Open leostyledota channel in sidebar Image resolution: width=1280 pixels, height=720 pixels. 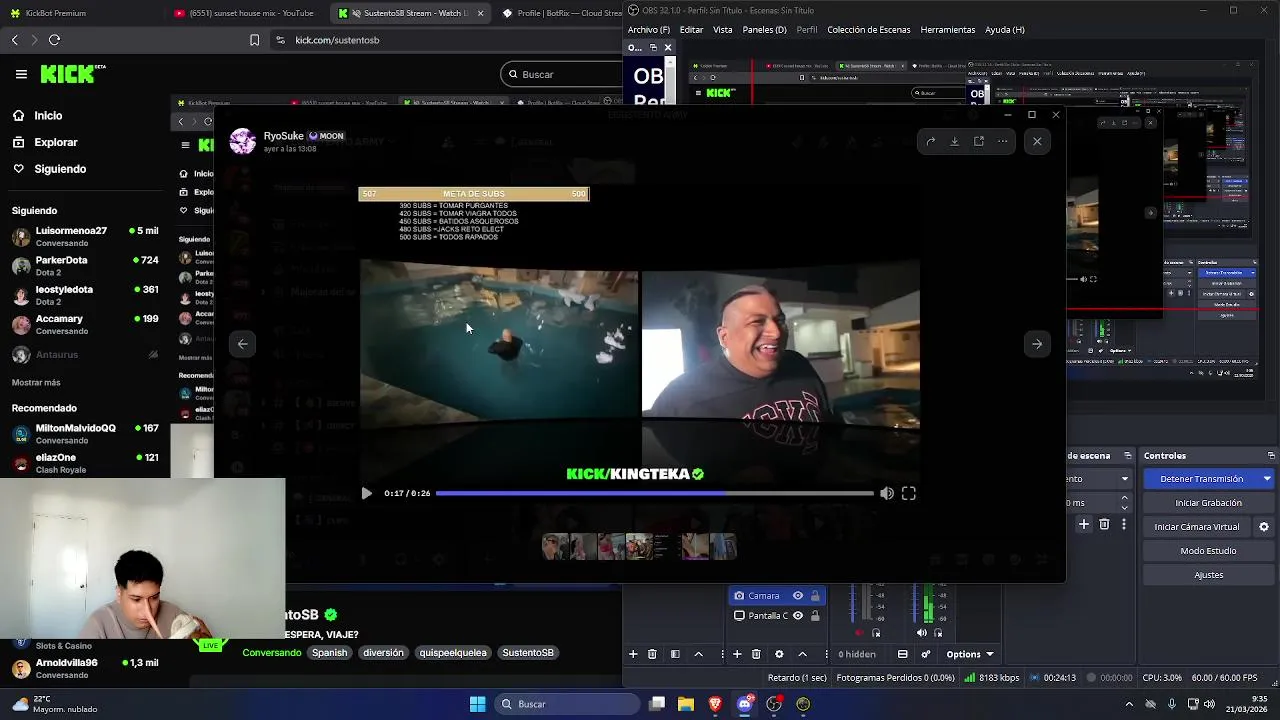click(x=85, y=295)
